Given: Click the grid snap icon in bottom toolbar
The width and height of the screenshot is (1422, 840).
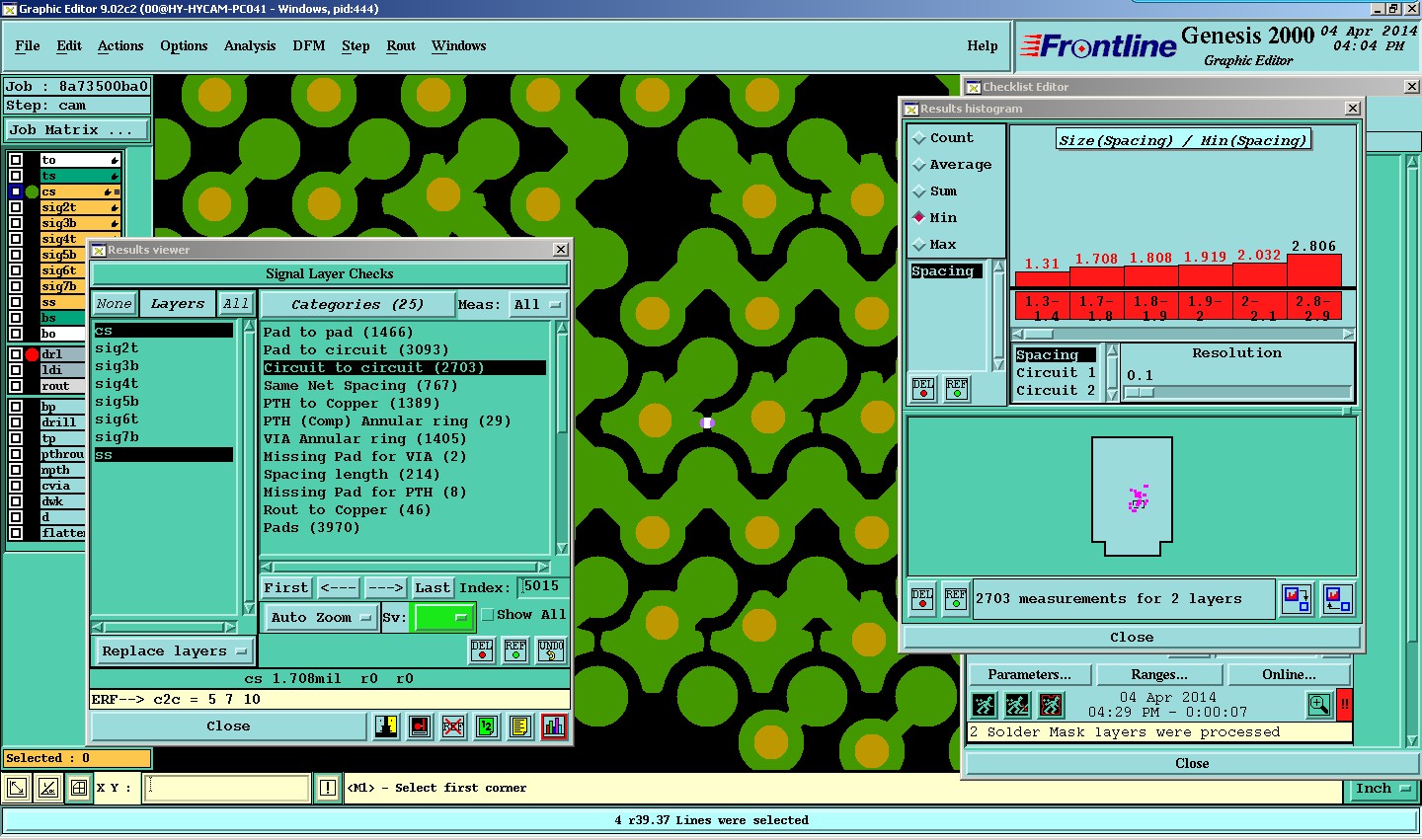Looking at the screenshot, I should pos(78,788).
